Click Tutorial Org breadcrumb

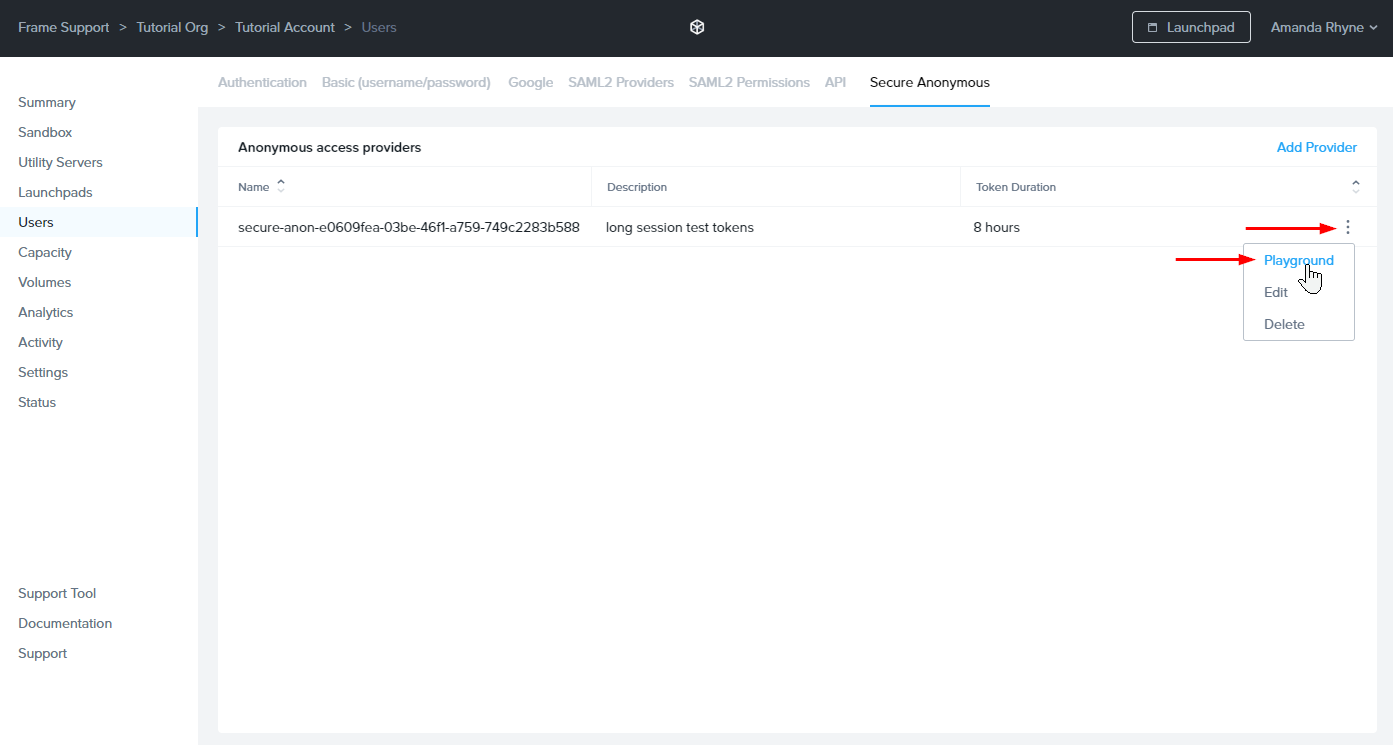tap(172, 28)
